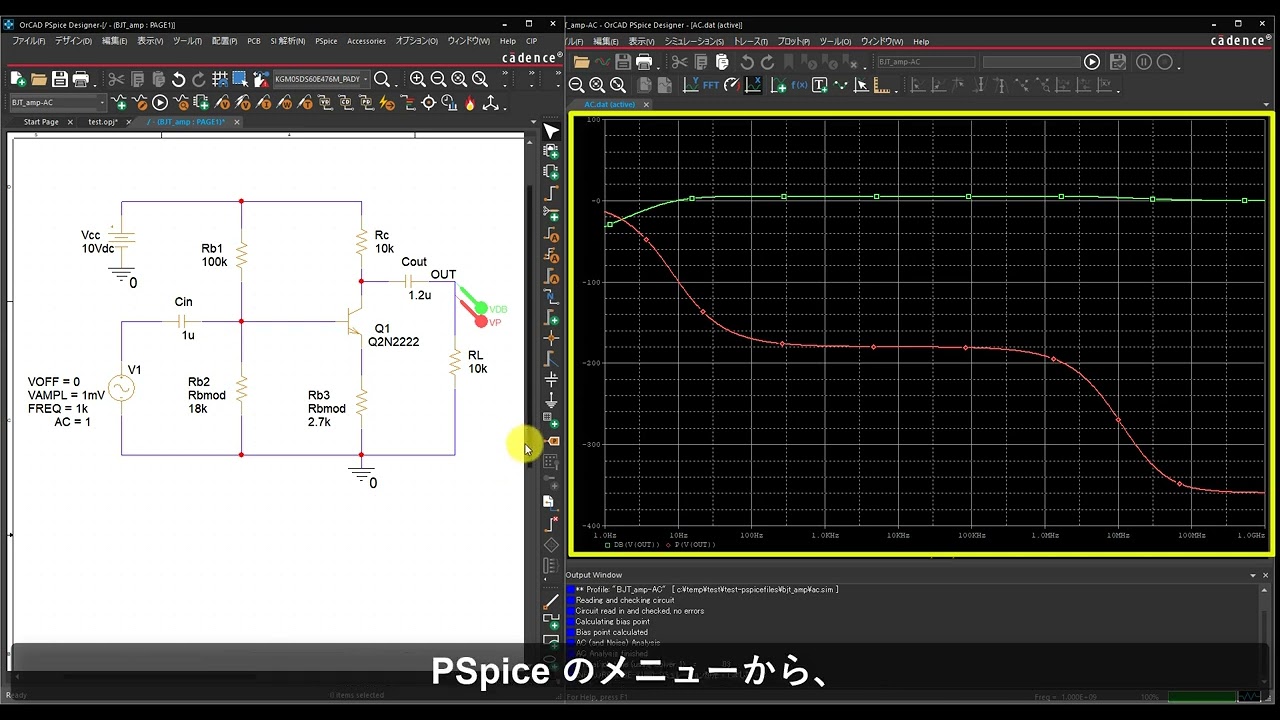This screenshot has height=720, width=1280.
Task: Click the Rb1 100k resistor on schematic
Action: (x=241, y=255)
